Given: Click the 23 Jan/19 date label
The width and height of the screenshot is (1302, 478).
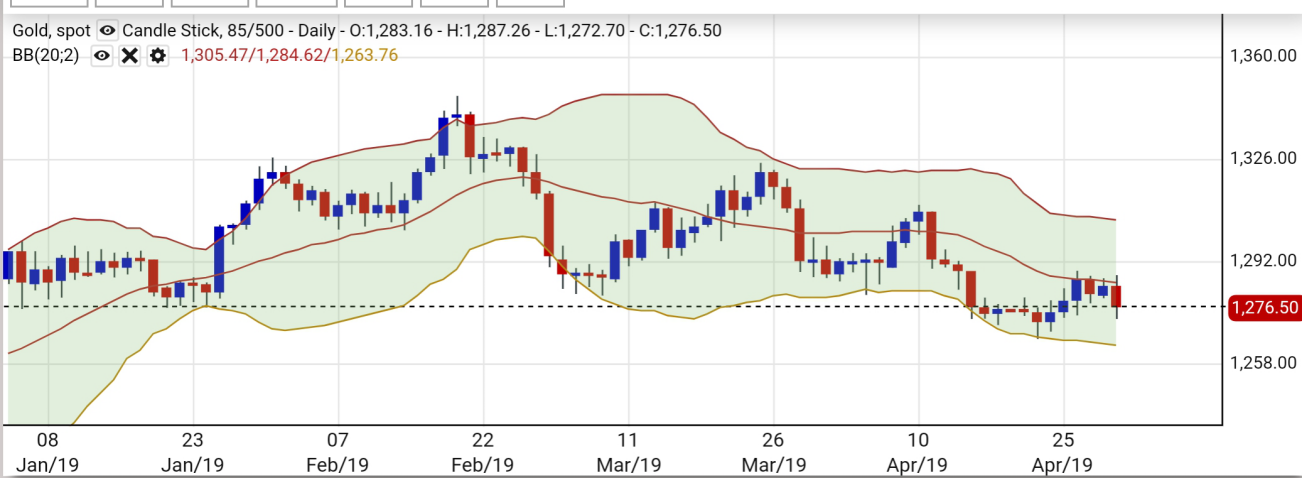Looking at the screenshot, I should (193, 452).
